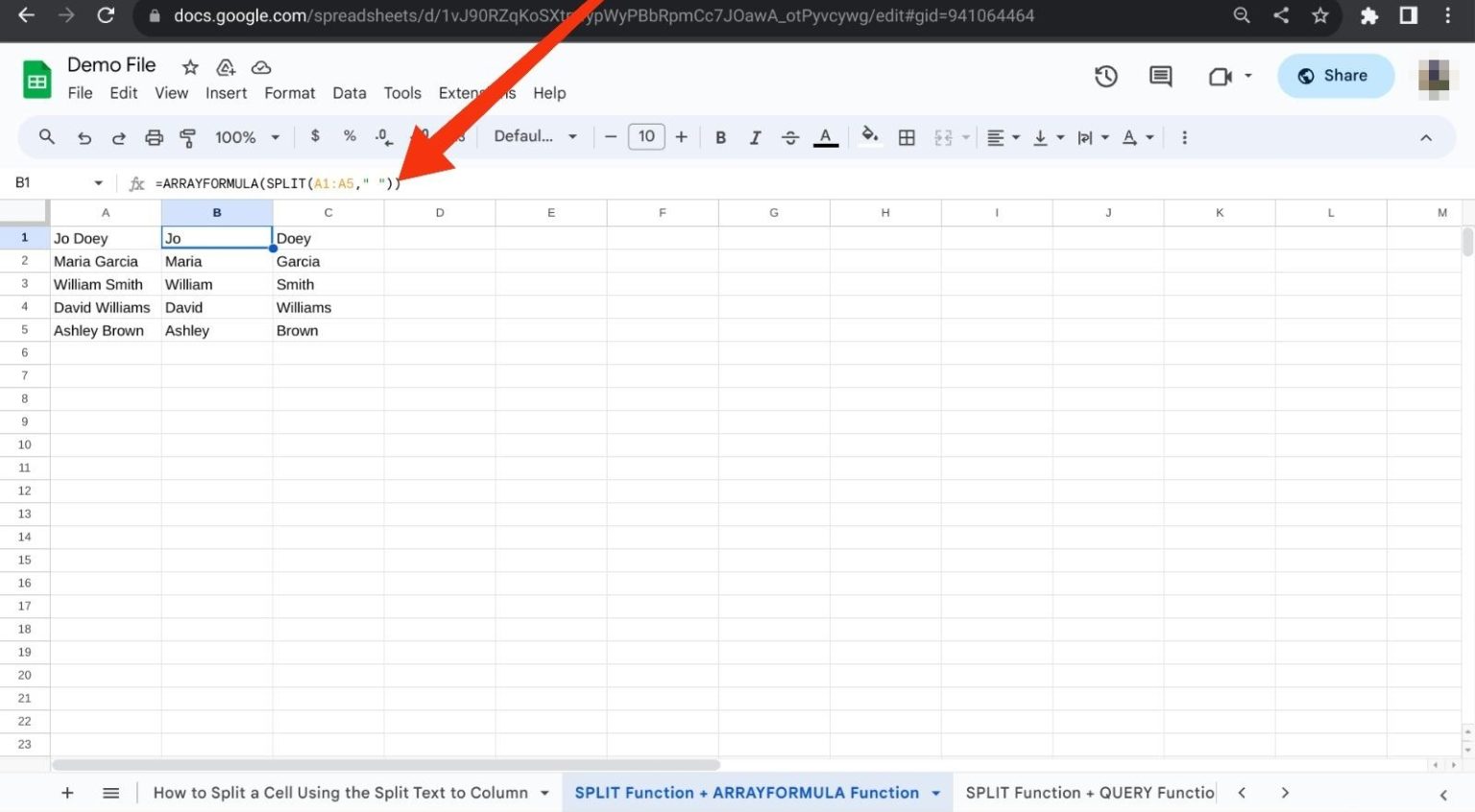1475x812 pixels.
Task: Click the Print icon
Action: pyautogui.click(x=154, y=137)
